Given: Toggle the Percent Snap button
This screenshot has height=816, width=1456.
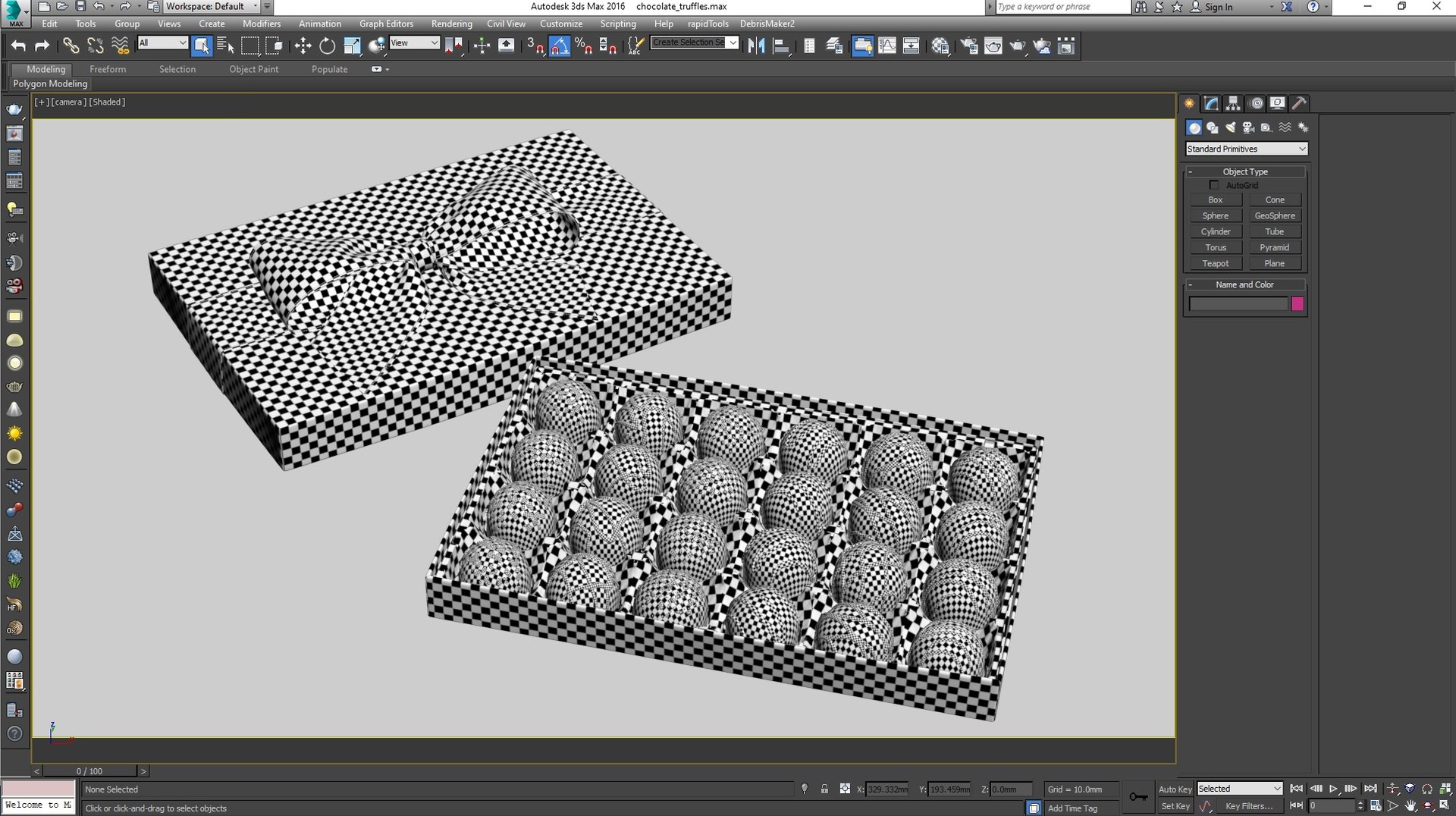Looking at the screenshot, I should [x=583, y=46].
